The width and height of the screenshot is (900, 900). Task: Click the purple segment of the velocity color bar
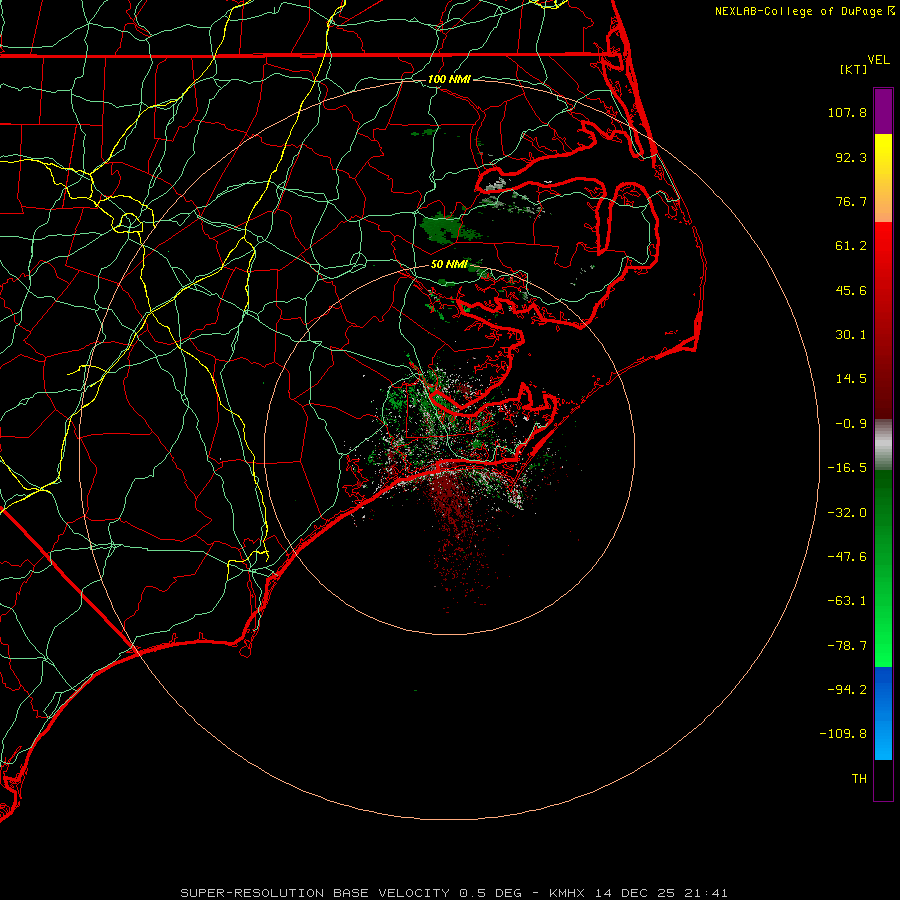[883, 111]
